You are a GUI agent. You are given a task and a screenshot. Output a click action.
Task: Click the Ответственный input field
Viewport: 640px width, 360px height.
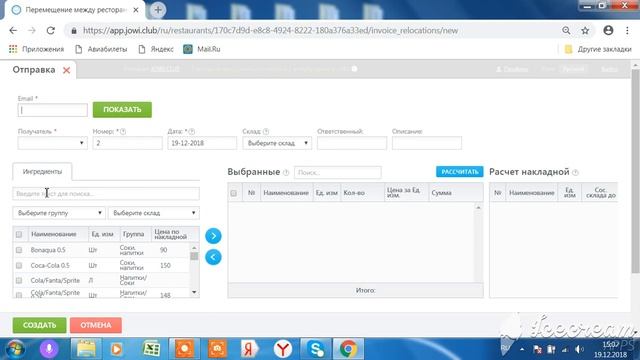[x=352, y=143]
